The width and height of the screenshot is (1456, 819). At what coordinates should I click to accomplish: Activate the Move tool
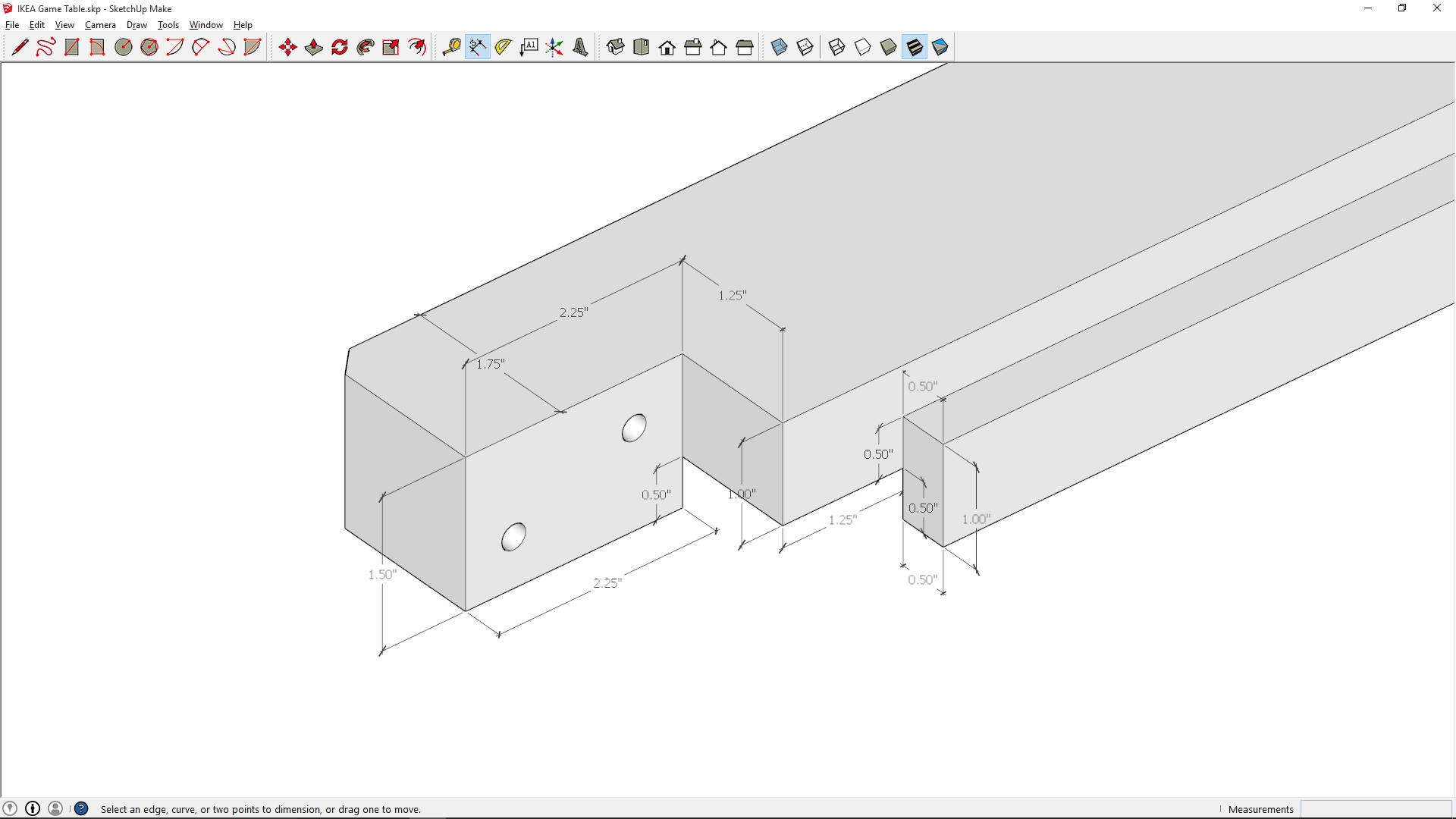(287, 47)
